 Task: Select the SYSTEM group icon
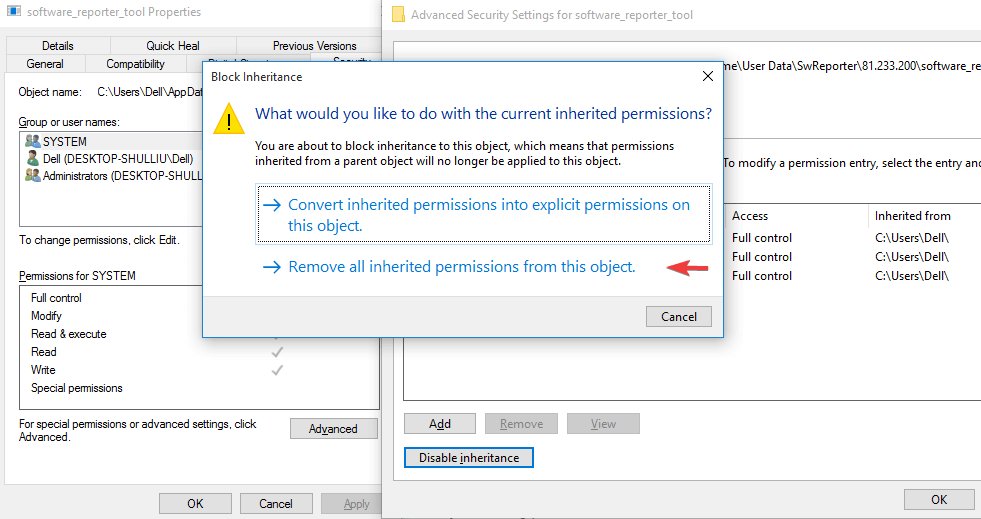coord(33,141)
